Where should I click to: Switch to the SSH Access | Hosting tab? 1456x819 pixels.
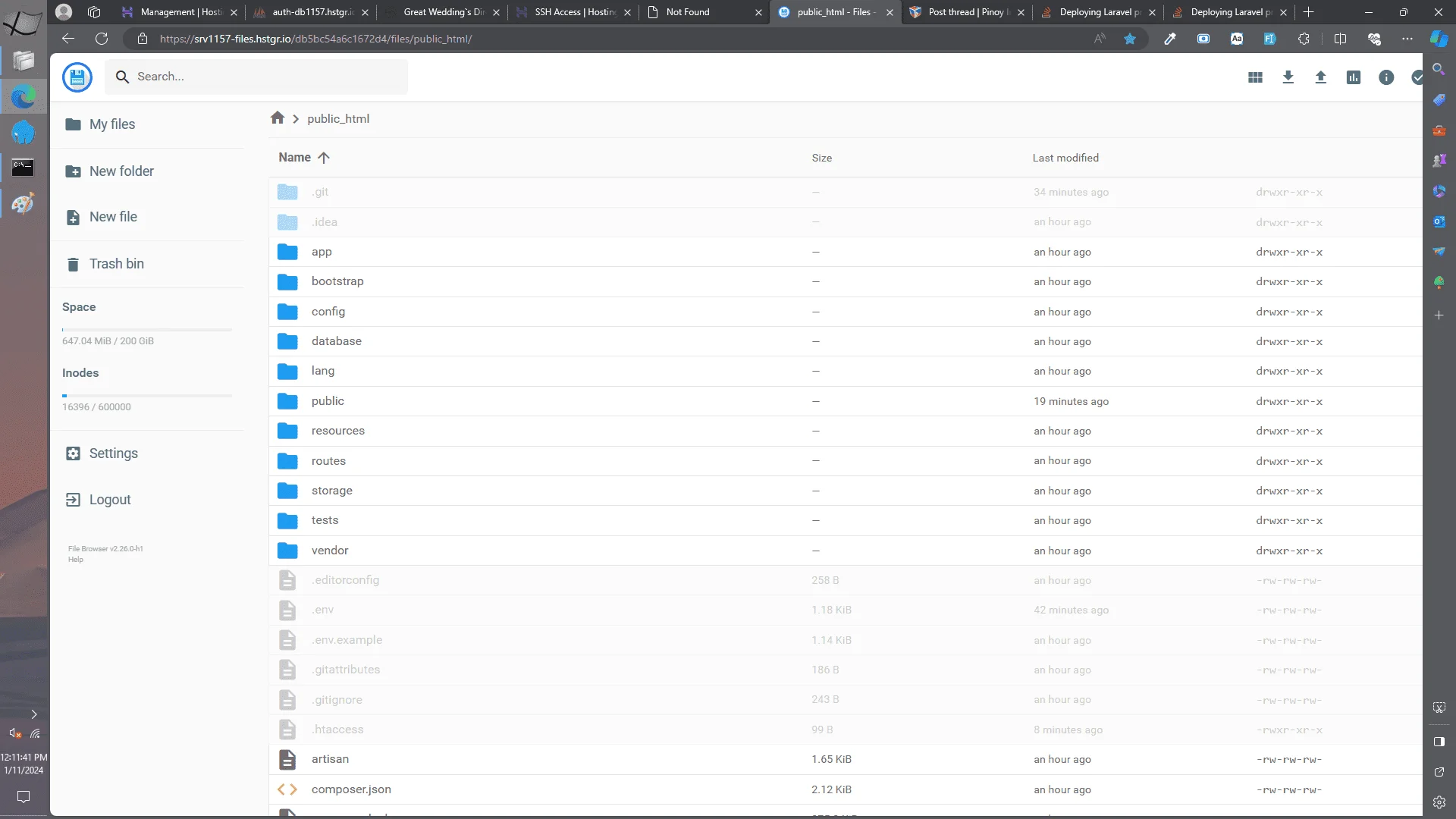pyautogui.click(x=573, y=12)
